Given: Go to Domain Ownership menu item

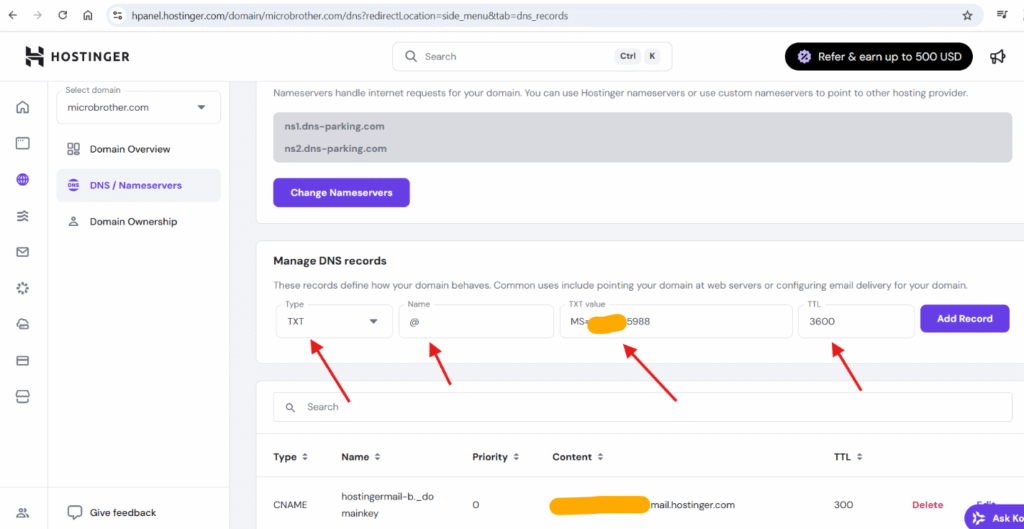Looking at the screenshot, I should 133,221.
